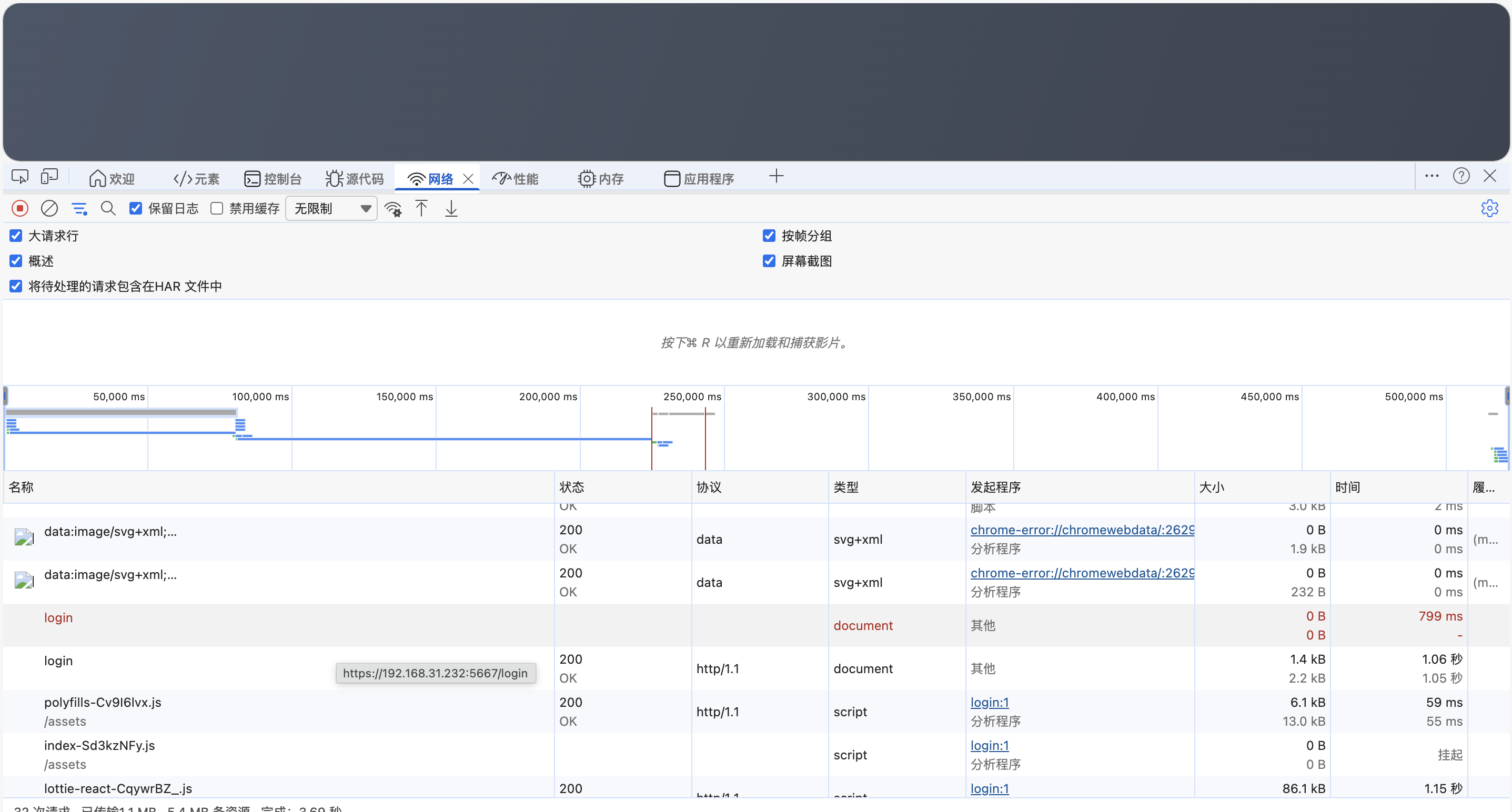The image size is (1512, 812).
Task: Sort by 大小 column header
Action: pyautogui.click(x=1212, y=487)
